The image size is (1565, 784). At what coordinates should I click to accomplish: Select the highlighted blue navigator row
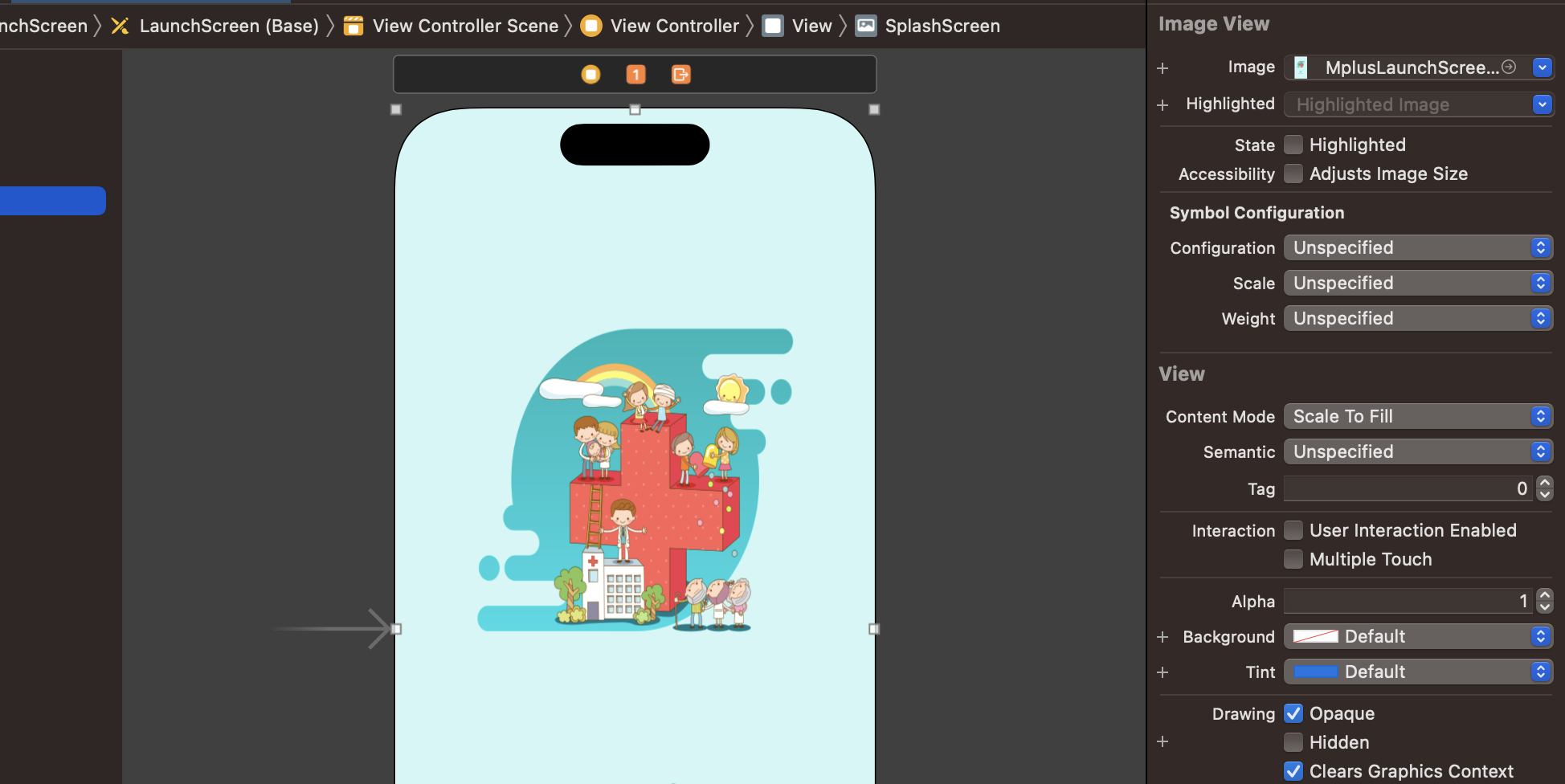click(x=53, y=201)
